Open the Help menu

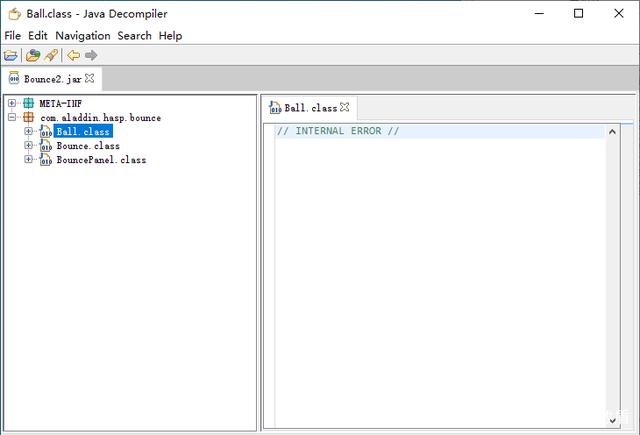tap(170, 35)
